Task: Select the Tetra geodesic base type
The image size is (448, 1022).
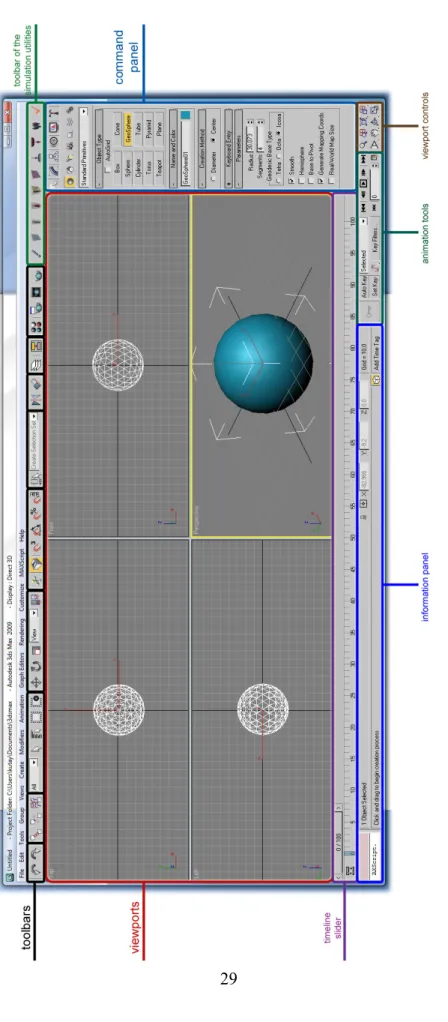Action: [x=279, y=180]
